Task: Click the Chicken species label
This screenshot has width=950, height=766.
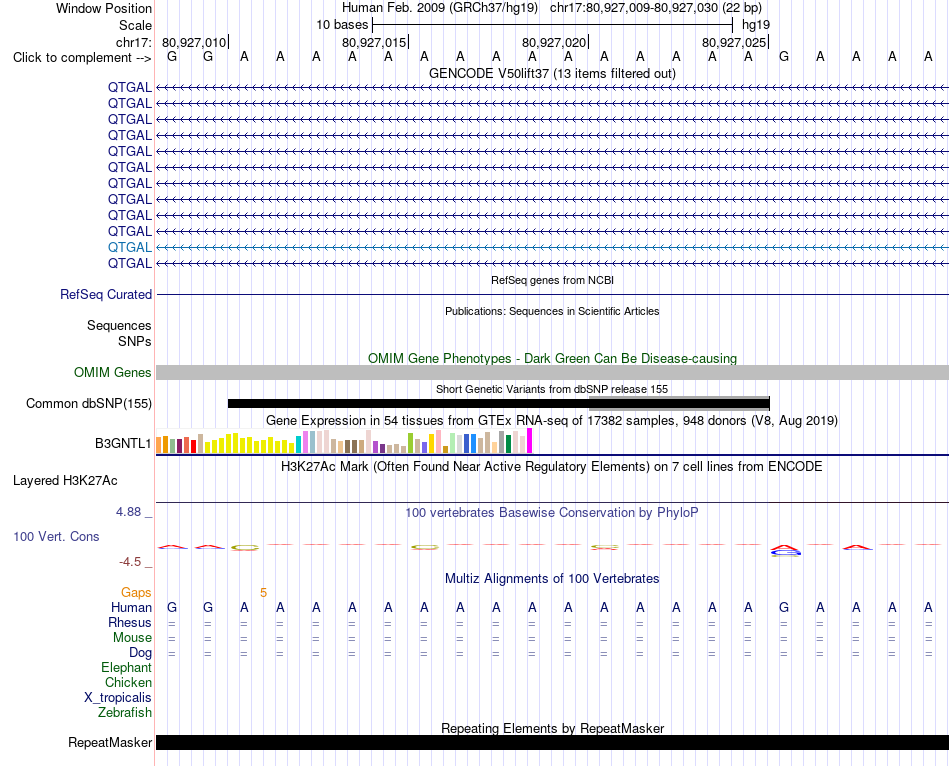Action: [128, 682]
